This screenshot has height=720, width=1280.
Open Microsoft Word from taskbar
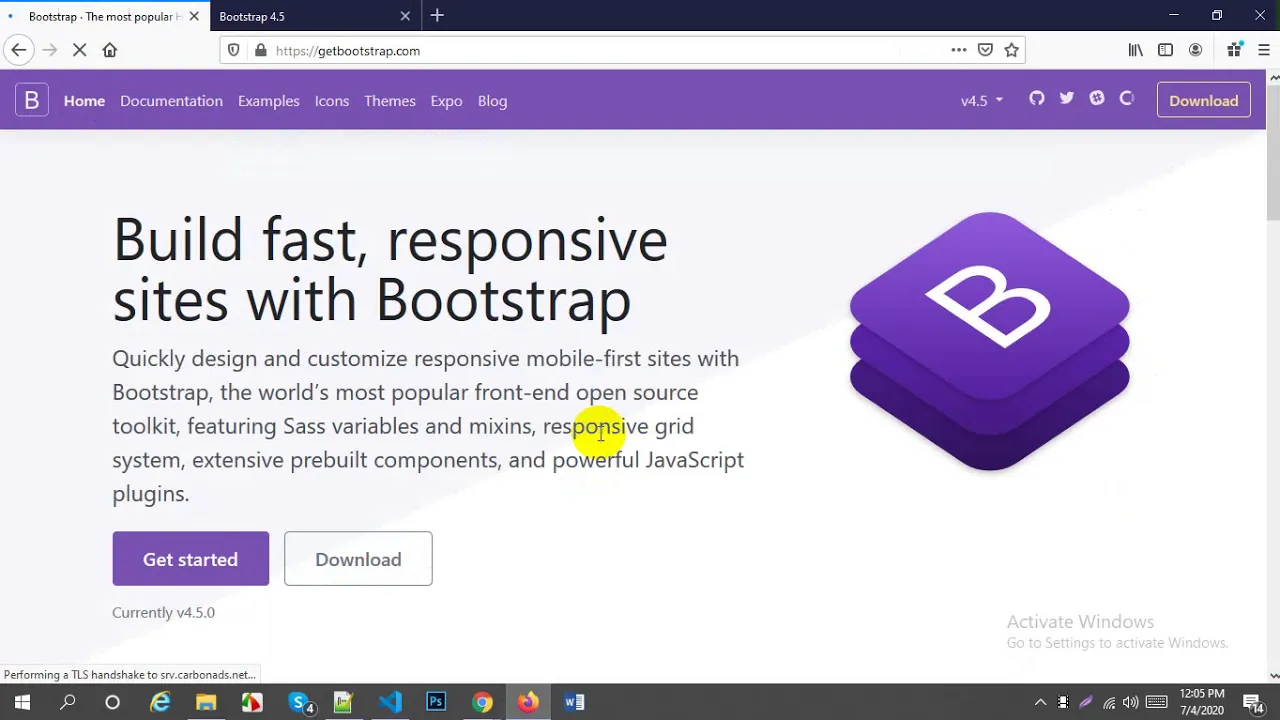click(574, 702)
